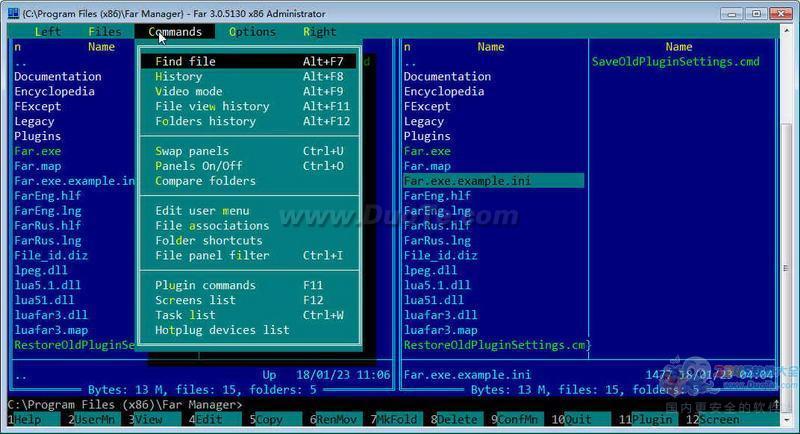Select FExcept folder in left panel
Image resolution: width=800 pixels, height=434 pixels.
tap(38, 106)
